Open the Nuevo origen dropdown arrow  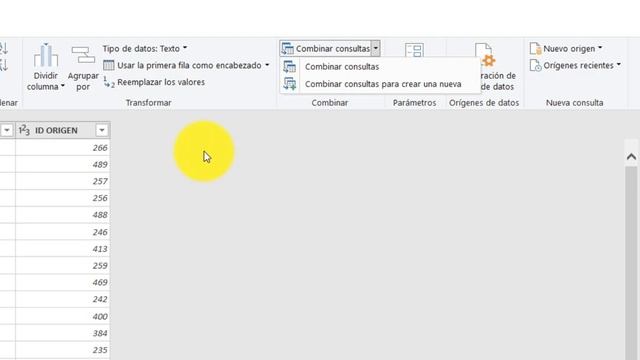pyautogui.click(x=600, y=48)
